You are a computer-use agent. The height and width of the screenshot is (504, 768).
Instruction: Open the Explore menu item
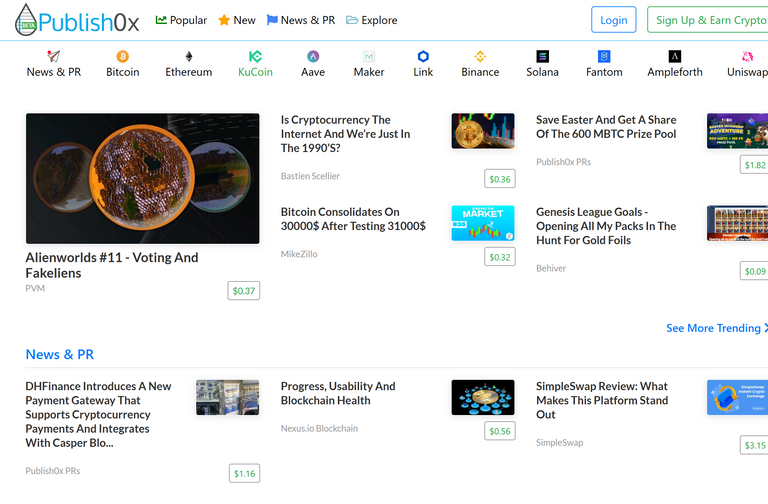(x=372, y=20)
